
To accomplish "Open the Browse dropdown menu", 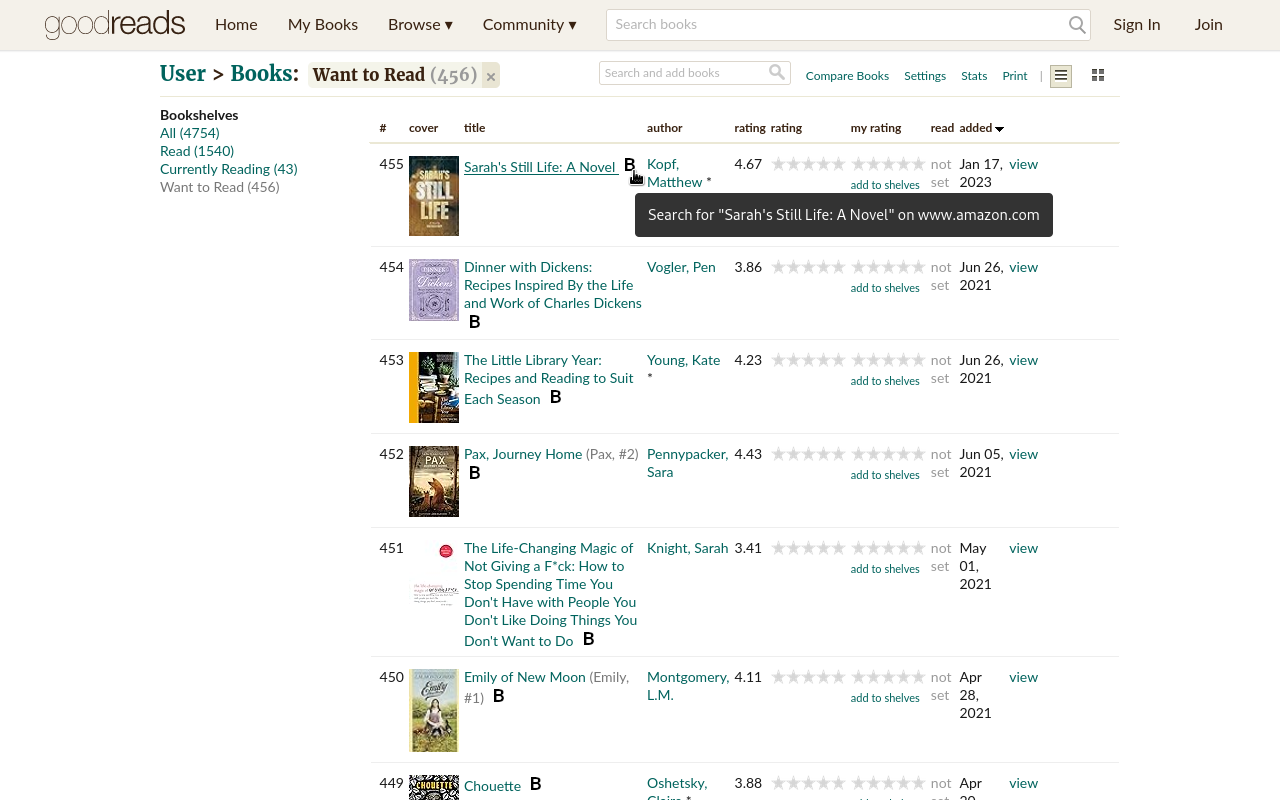I will (420, 24).
